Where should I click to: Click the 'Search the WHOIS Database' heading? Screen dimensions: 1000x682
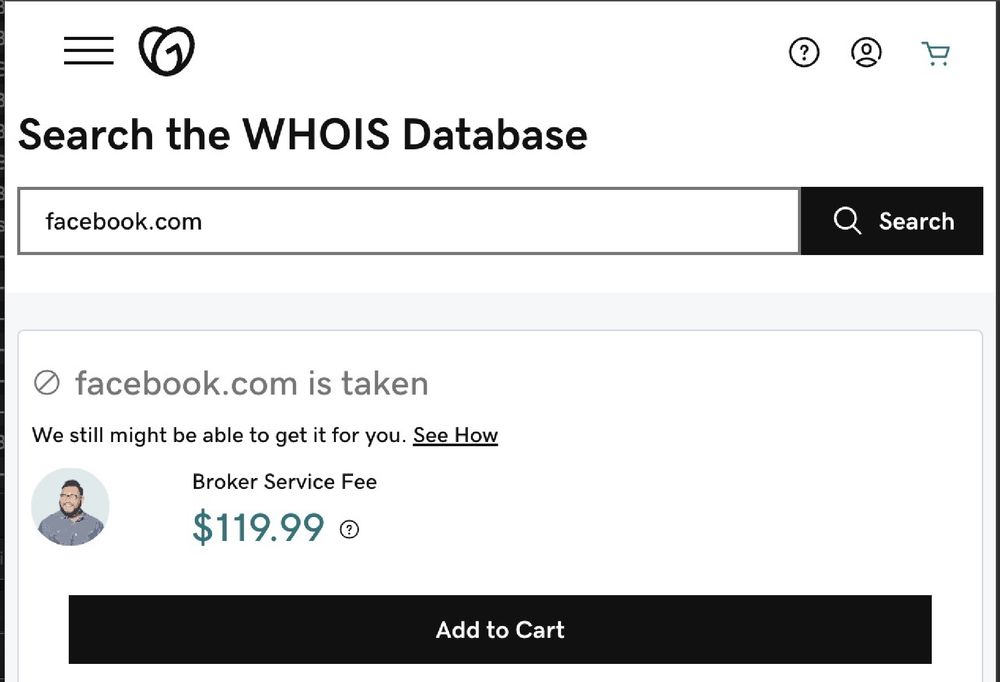pyautogui.click(x=303, y=134)
